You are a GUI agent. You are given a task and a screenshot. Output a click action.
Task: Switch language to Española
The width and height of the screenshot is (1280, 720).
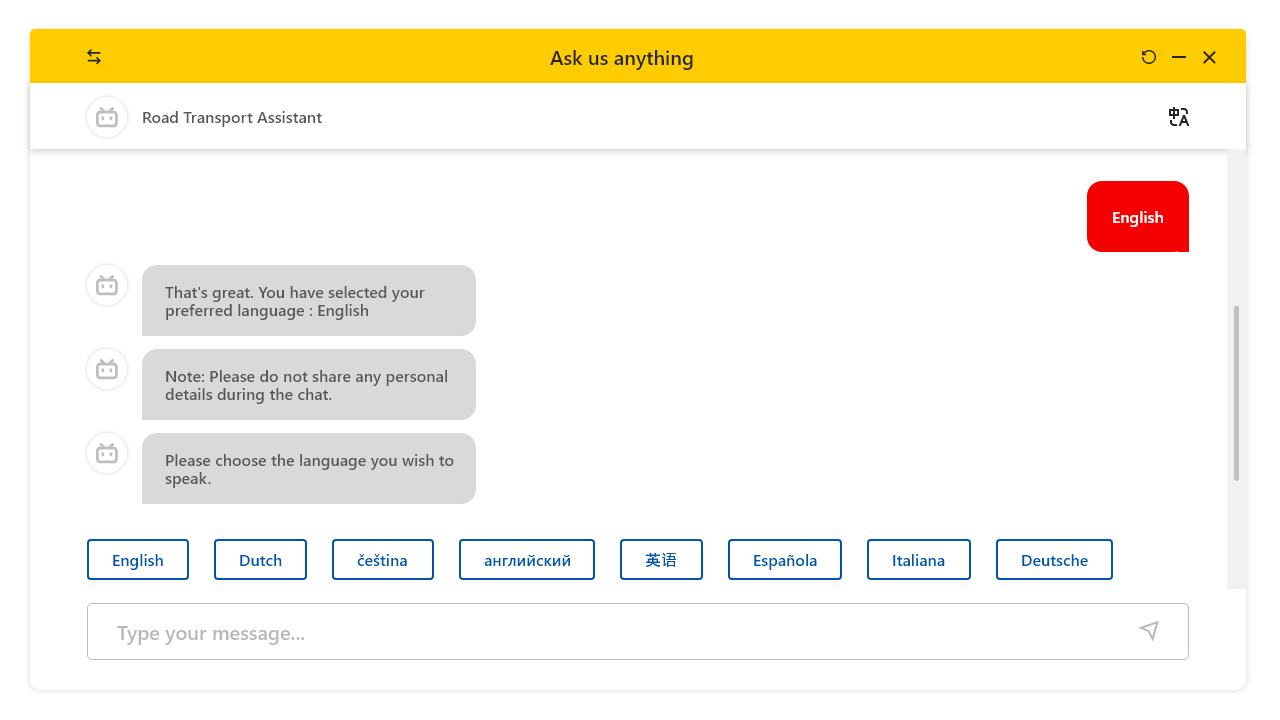pos(785,560)
